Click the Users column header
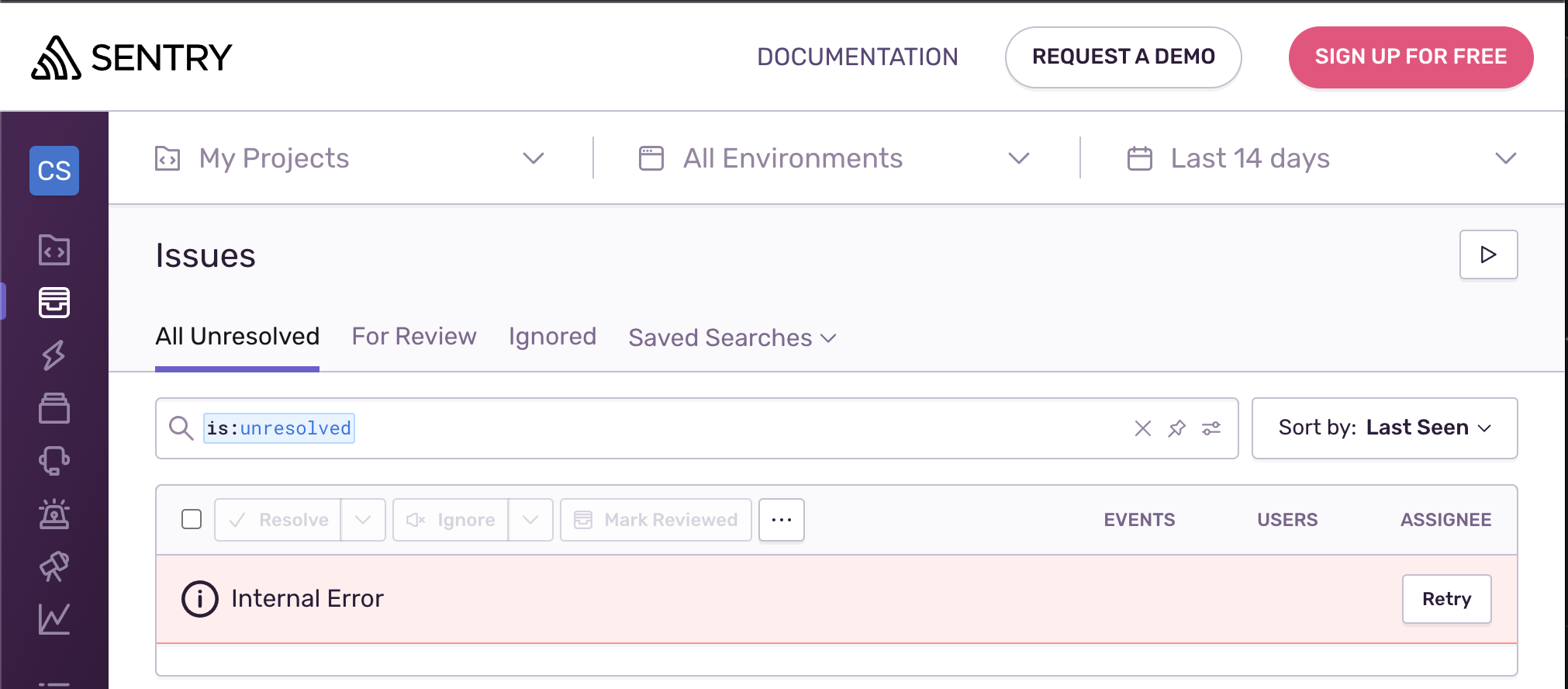Screen dimensions: 1568x689 [x=1287, y=520]
